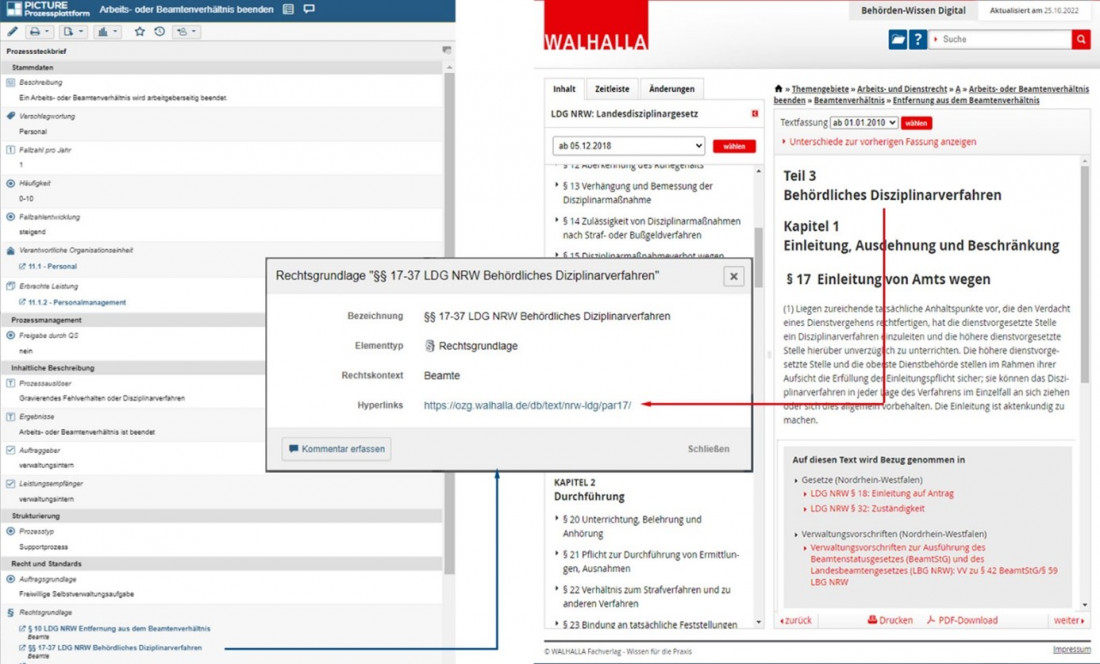Click the question mark help icon

918,40
